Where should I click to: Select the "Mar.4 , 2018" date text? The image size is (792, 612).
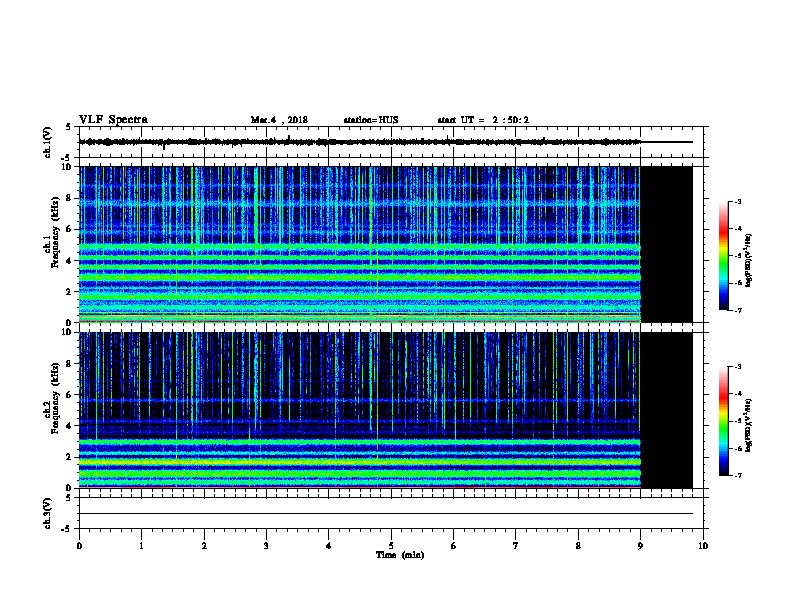coord(279,120)
